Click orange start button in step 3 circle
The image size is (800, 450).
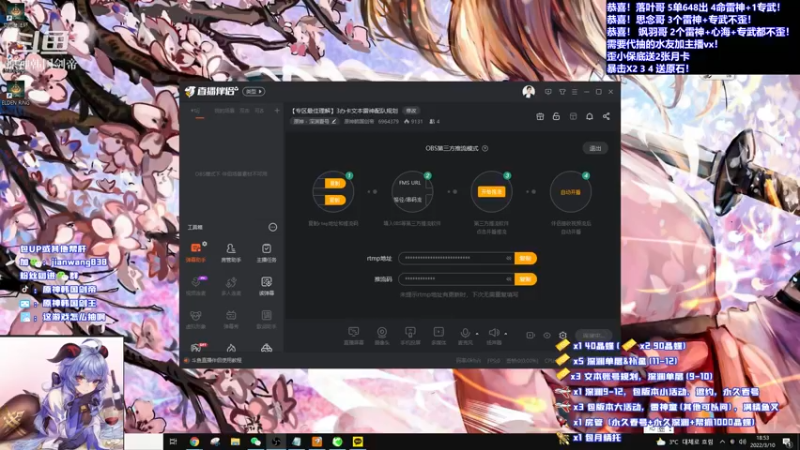(491, 192)
